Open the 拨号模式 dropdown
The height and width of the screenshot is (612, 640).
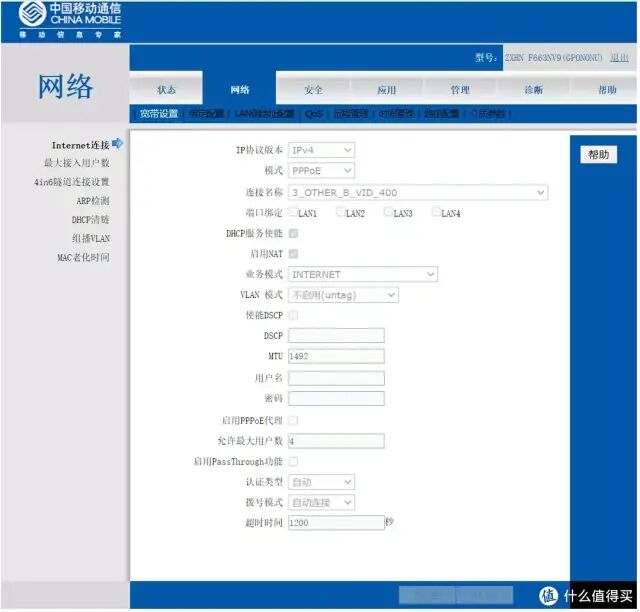coord(321,502)
